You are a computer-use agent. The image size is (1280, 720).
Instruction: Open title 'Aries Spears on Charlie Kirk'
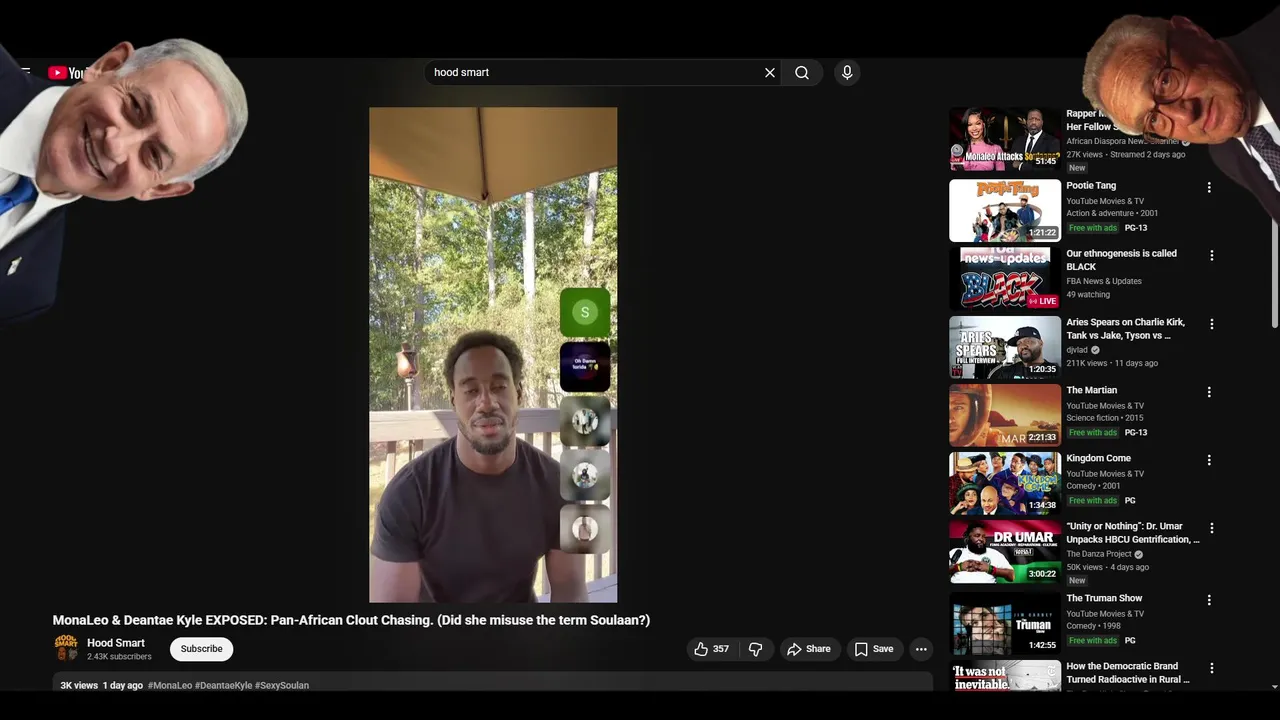click(1125, 329)
